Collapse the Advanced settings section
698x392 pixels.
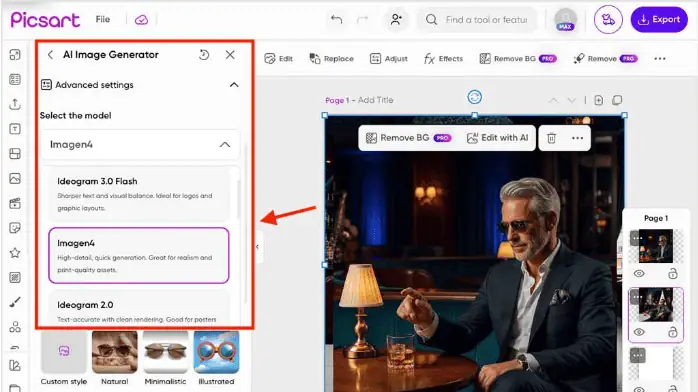point(234,85)
